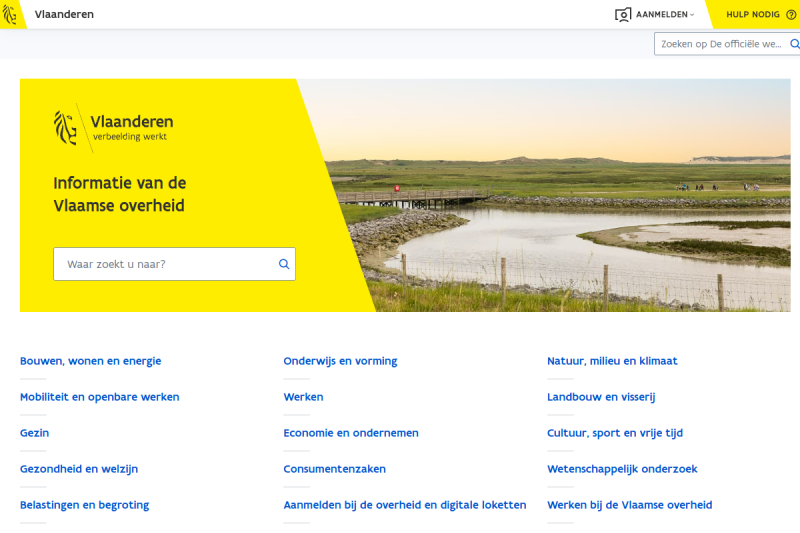The height and width of the screenshot is (533, 800).
Task: Click the Hulp nodig question mark icon
Action: 791,15
